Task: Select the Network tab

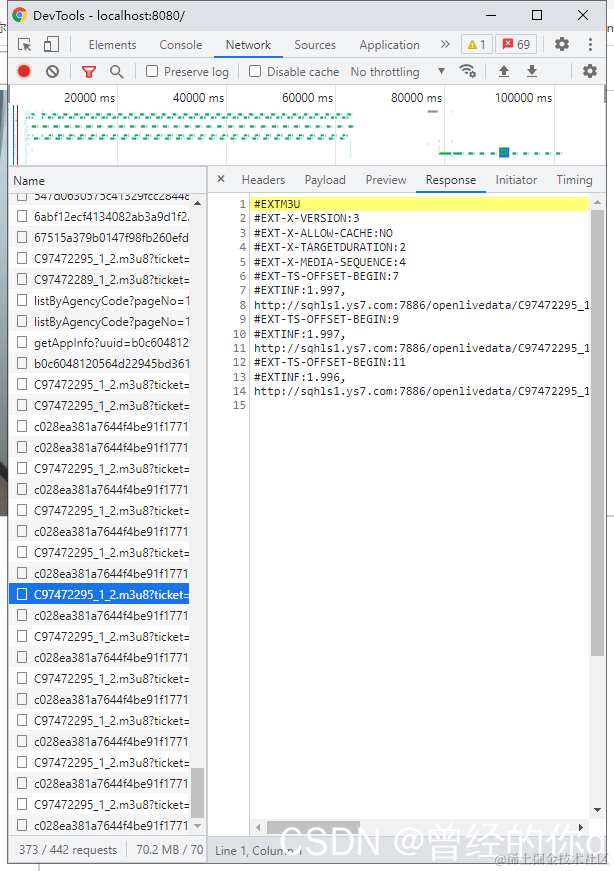Action: point(248,45)
